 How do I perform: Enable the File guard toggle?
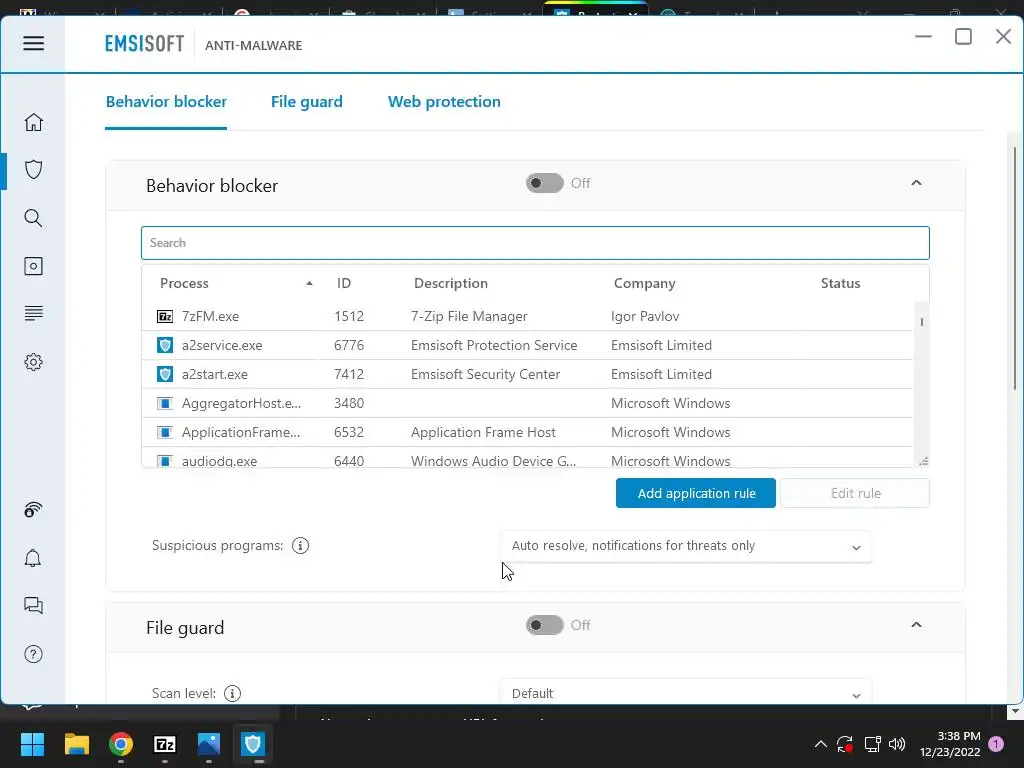coord(545,626)
